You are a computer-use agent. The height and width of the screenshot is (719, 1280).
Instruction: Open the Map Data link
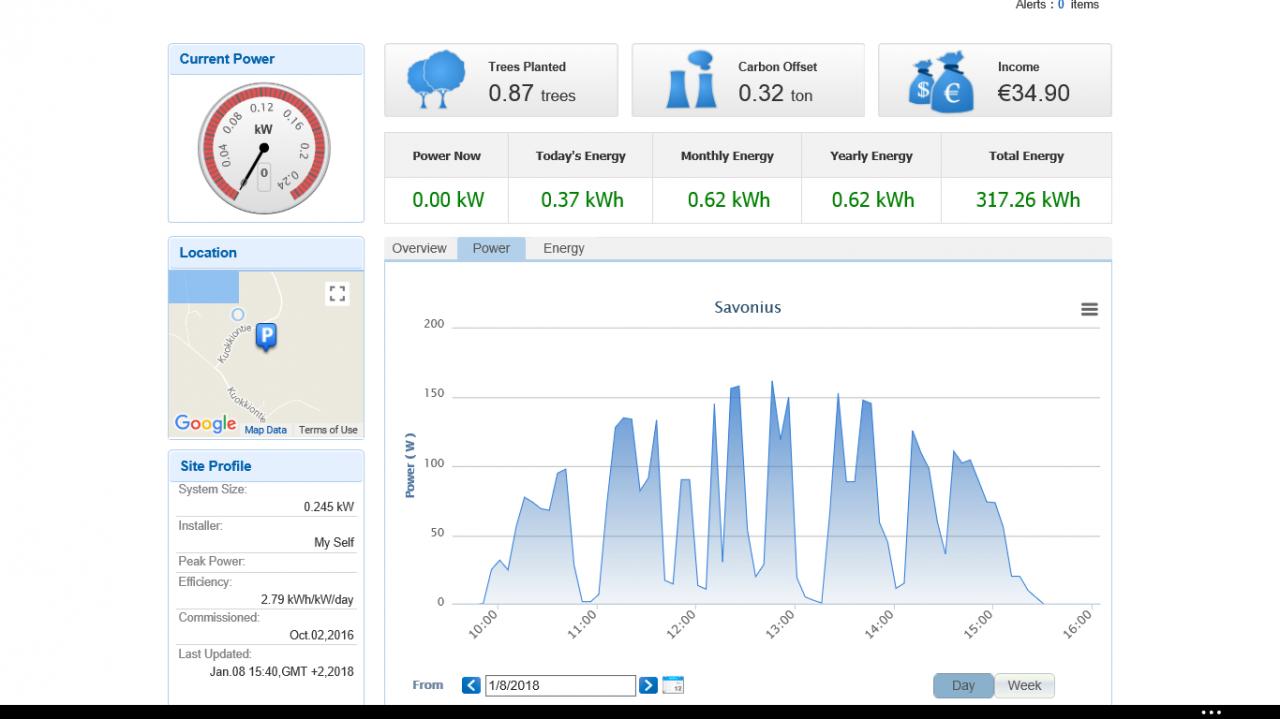(x=265, y=430)
